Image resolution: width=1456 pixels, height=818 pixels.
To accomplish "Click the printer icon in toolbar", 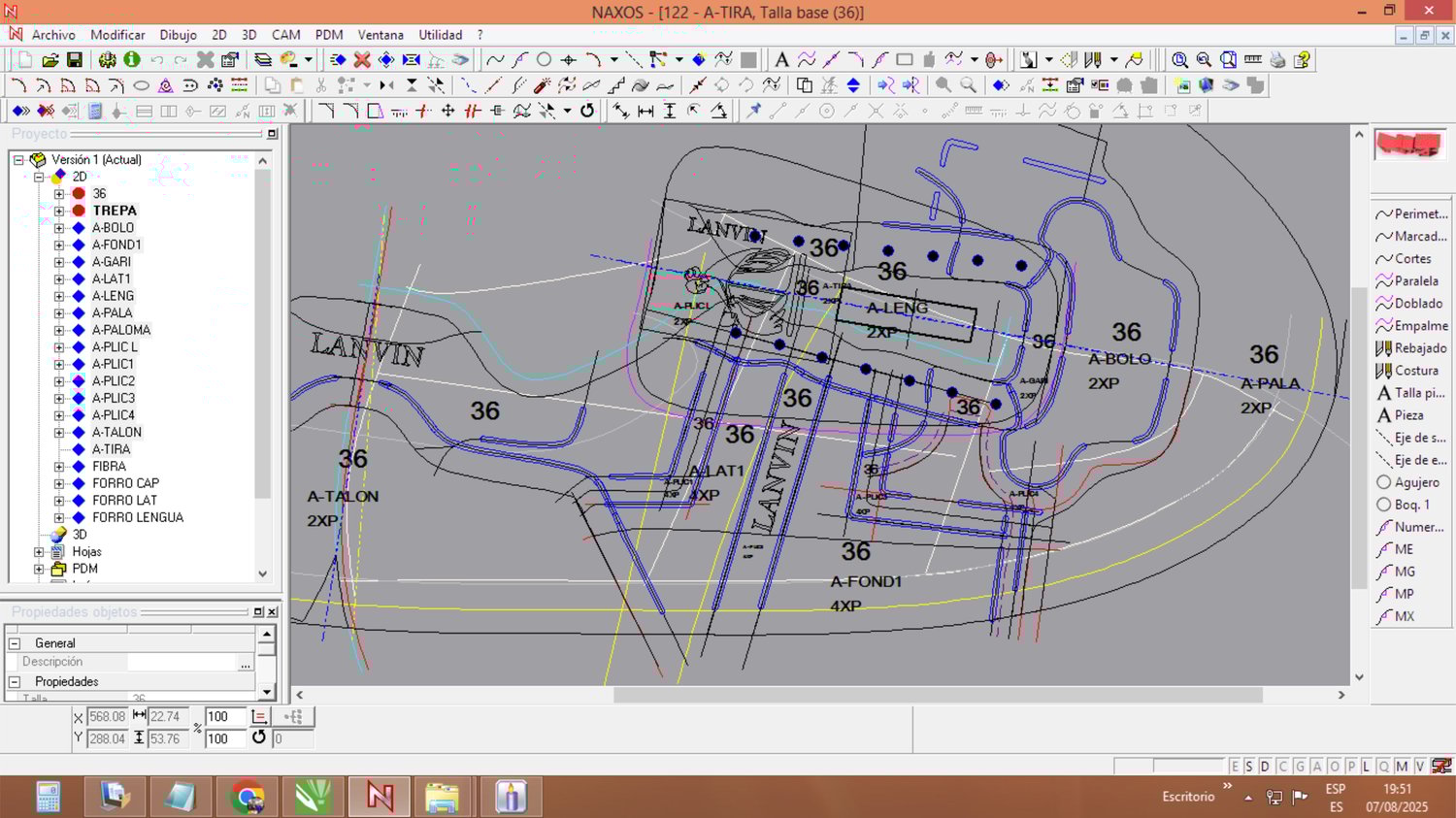I will pyautogui.click(x=1277, y=60).
